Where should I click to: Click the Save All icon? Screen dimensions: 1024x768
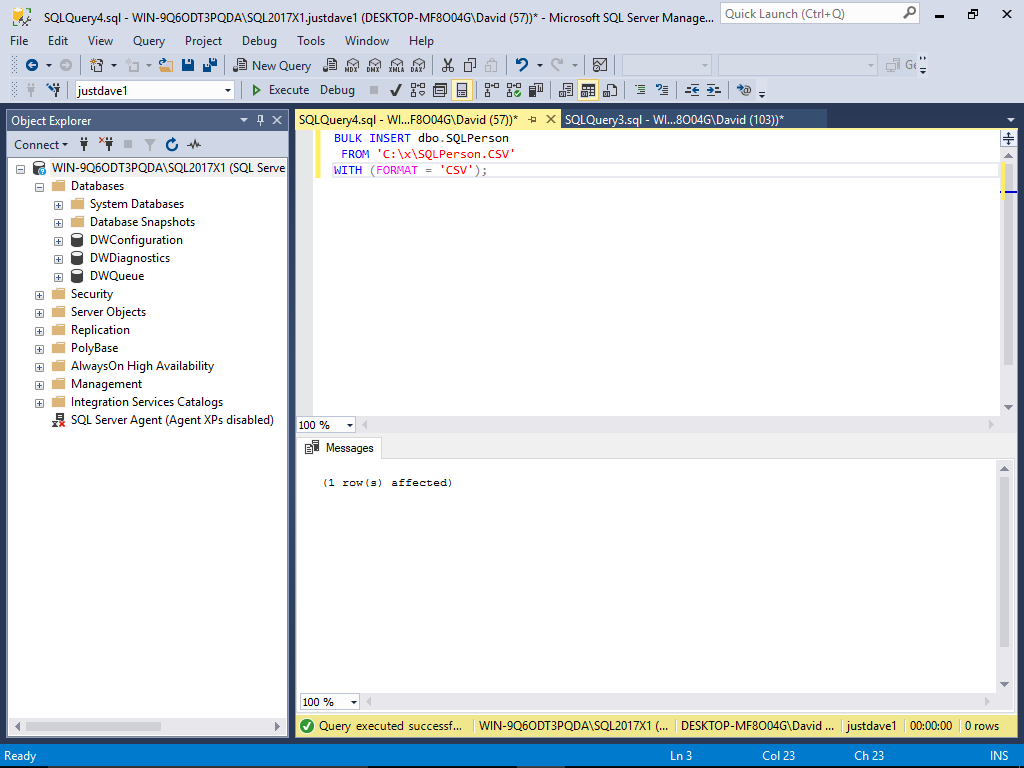coord(210,65)
